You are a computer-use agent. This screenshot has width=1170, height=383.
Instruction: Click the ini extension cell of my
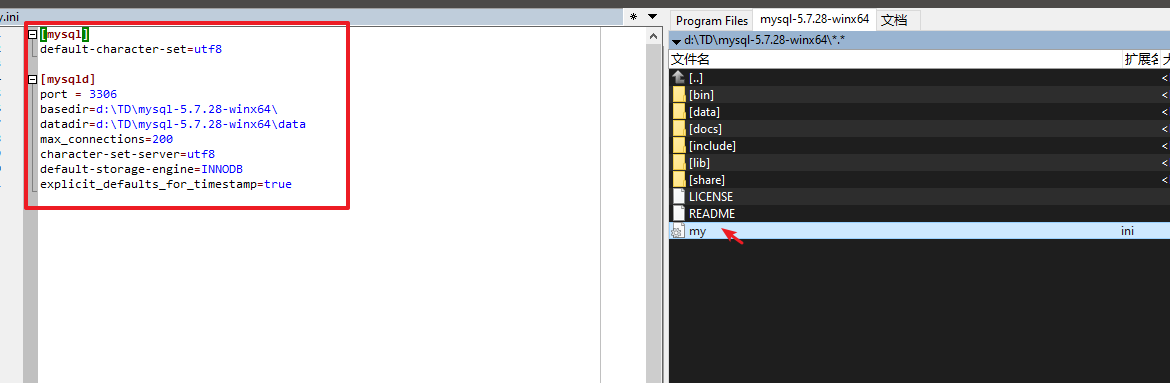pos(1127,231)
